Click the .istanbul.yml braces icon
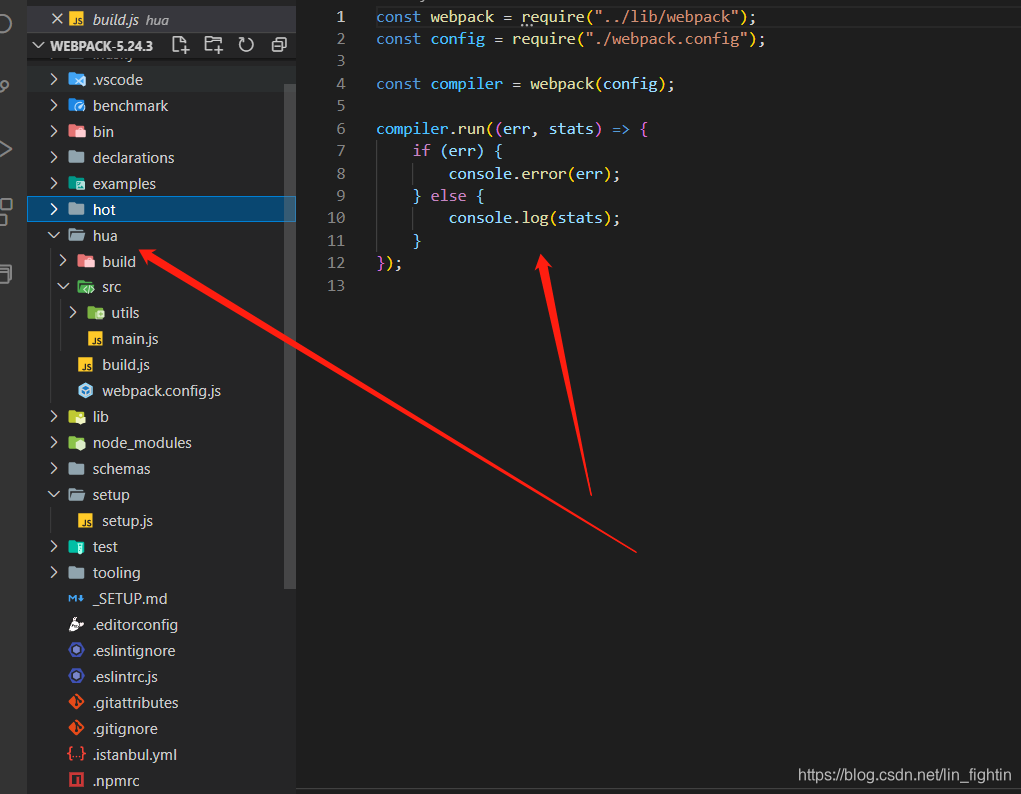The width and height of the screenshot is (1021, 794). pos(76,754)
